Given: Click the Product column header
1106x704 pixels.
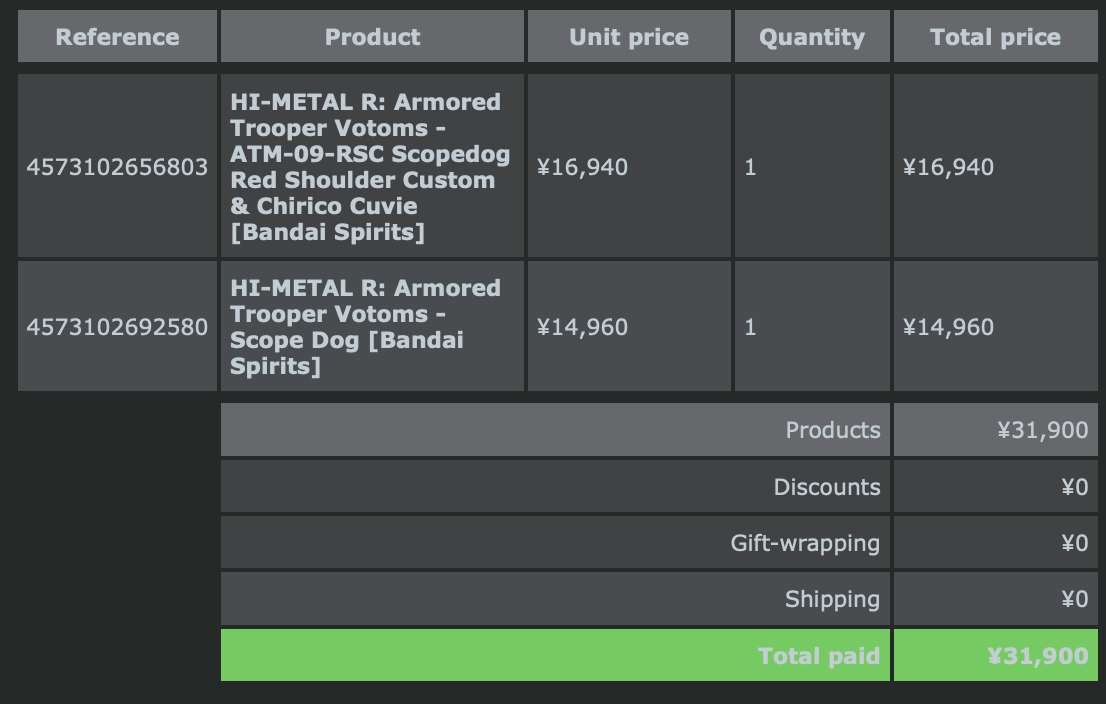Looking at the screenshot, I should pyautogui.click(x=372, y=38).
